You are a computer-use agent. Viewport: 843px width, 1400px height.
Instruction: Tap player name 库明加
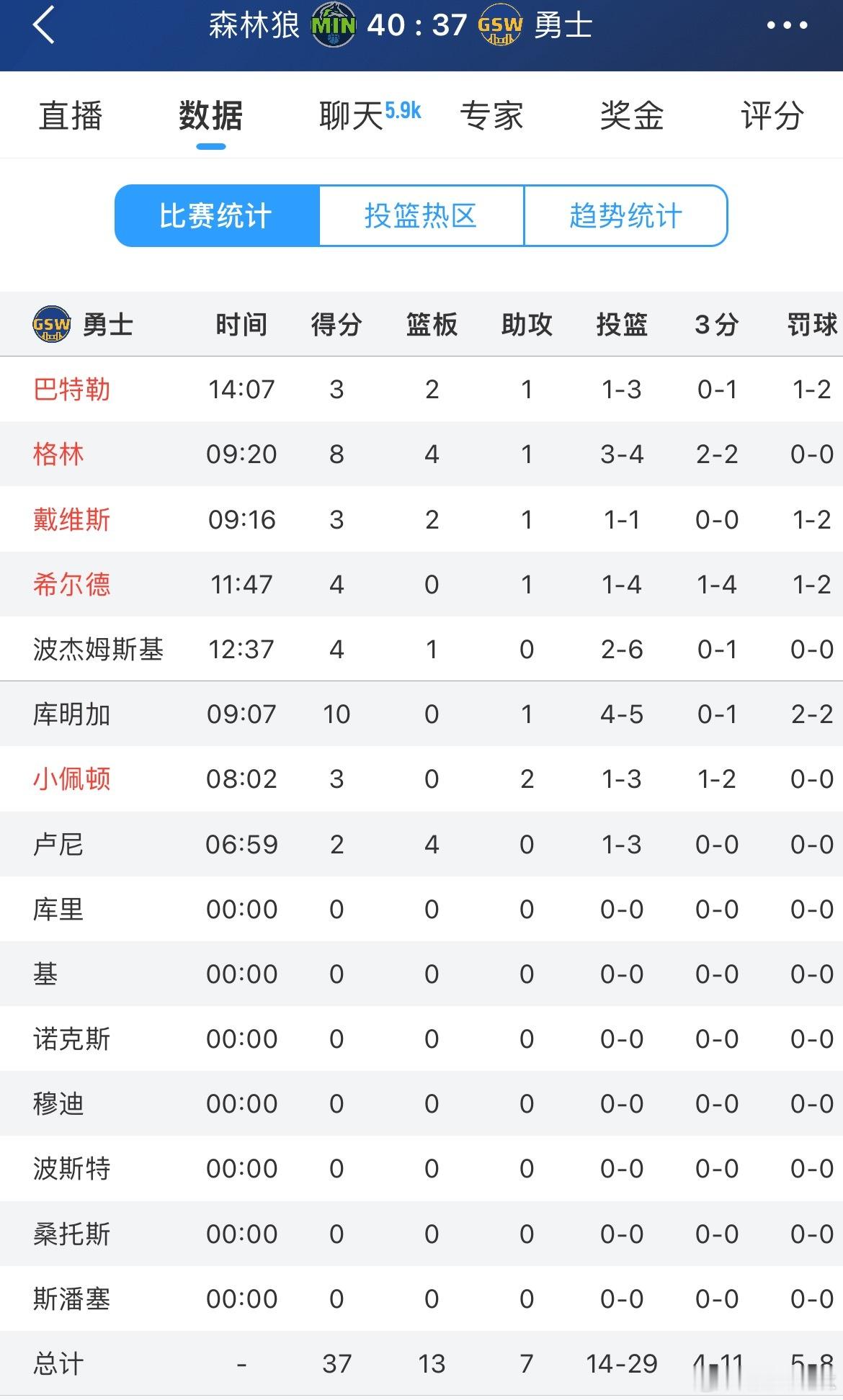pos(71,714)
